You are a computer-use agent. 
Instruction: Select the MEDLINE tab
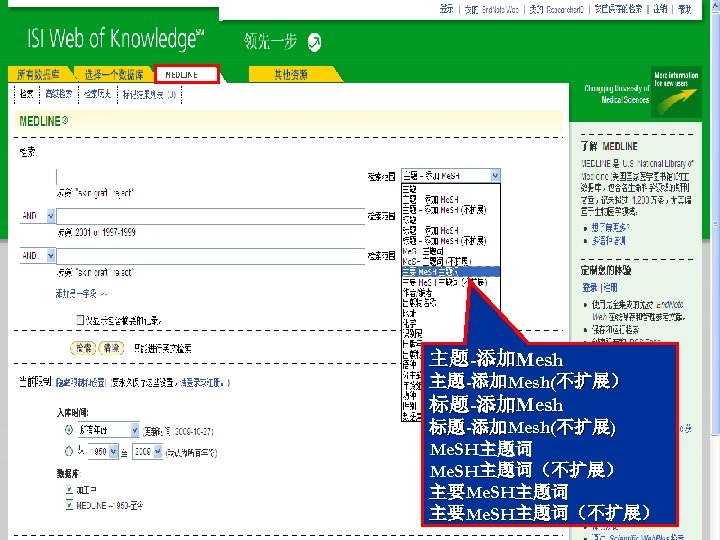point(186,74)
